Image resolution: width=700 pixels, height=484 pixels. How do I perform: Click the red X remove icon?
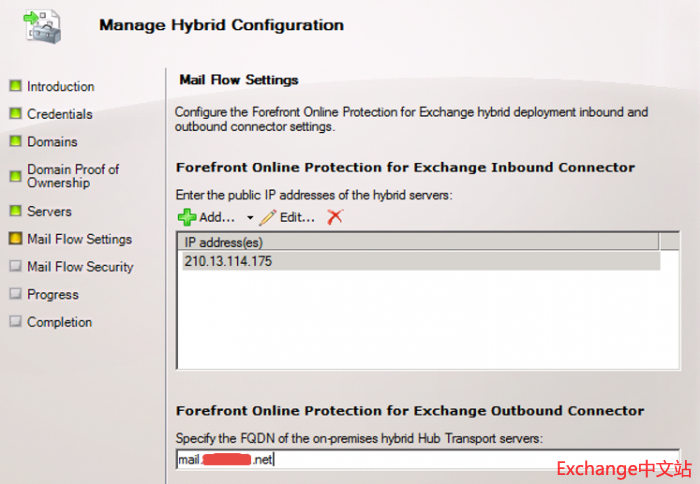click(x=335, y=217)
